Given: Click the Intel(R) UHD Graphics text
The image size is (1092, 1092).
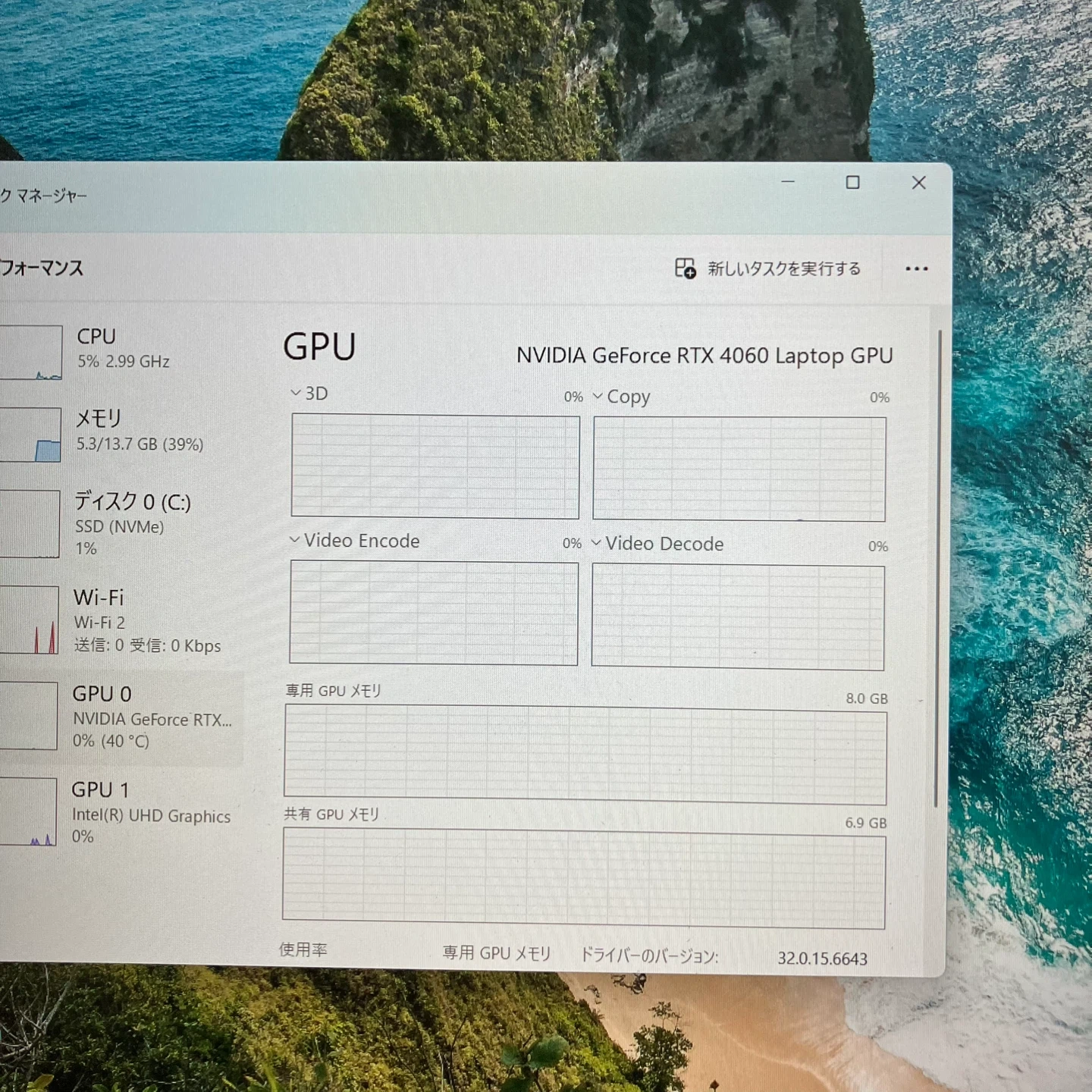Looking at the screenshot, I should click(151, 816).
